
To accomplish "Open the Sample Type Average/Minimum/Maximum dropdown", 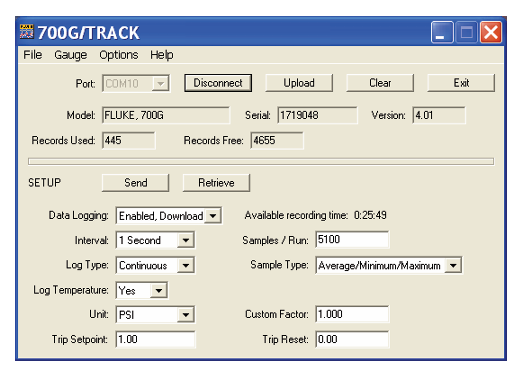I will tap(453, 265).
